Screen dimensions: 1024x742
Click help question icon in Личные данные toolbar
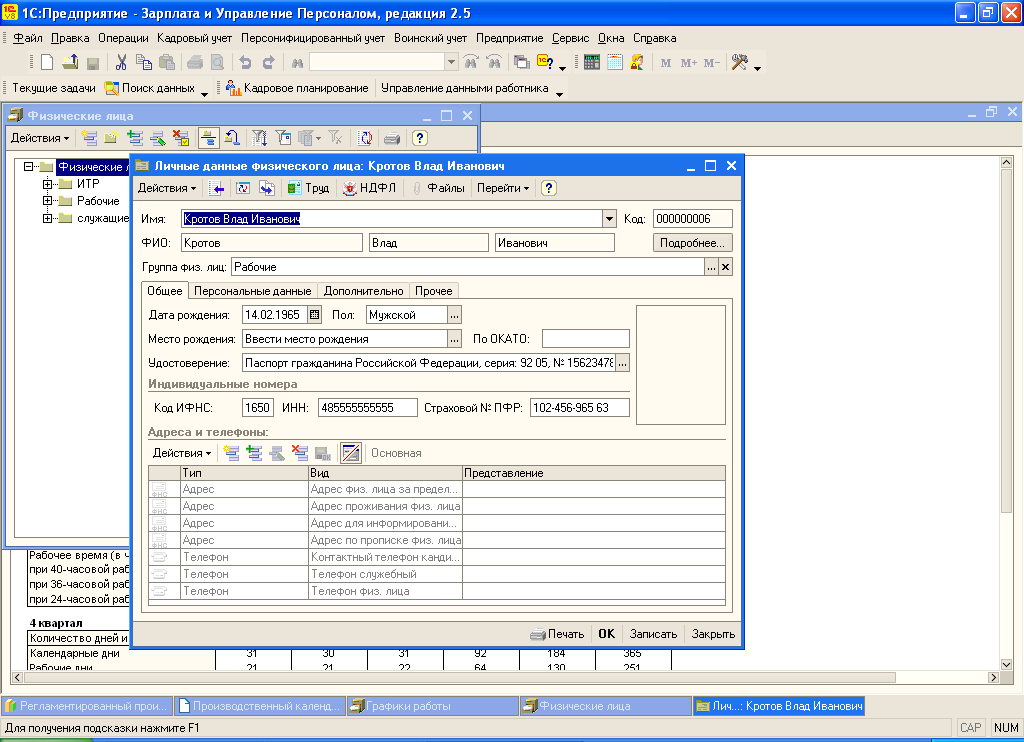(x=549, y=188)
